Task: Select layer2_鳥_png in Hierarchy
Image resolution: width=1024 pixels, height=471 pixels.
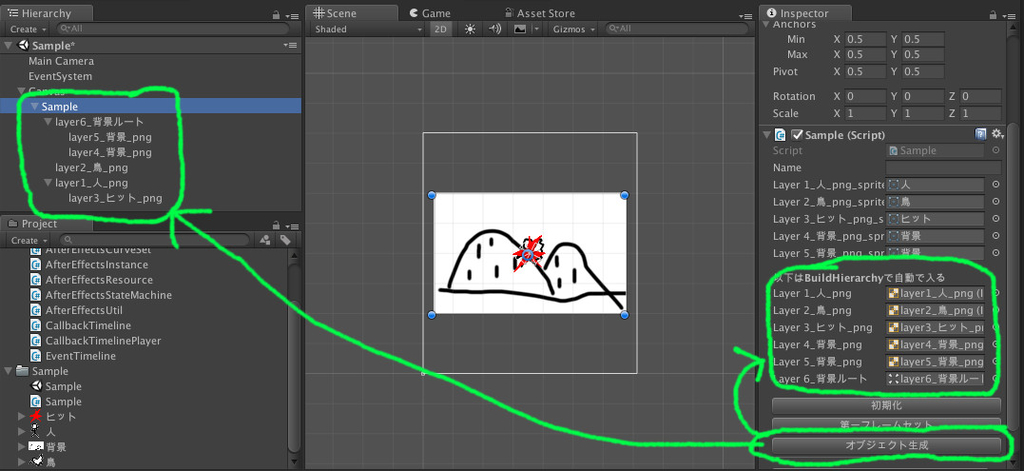Action: [x=91, y=168]
